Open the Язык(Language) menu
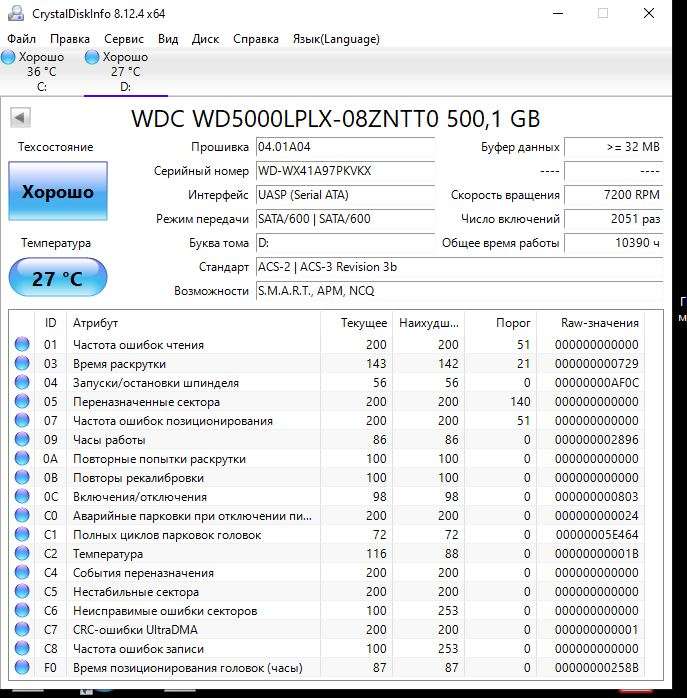This screenshot has width=687, height=698. click(336, 39)
